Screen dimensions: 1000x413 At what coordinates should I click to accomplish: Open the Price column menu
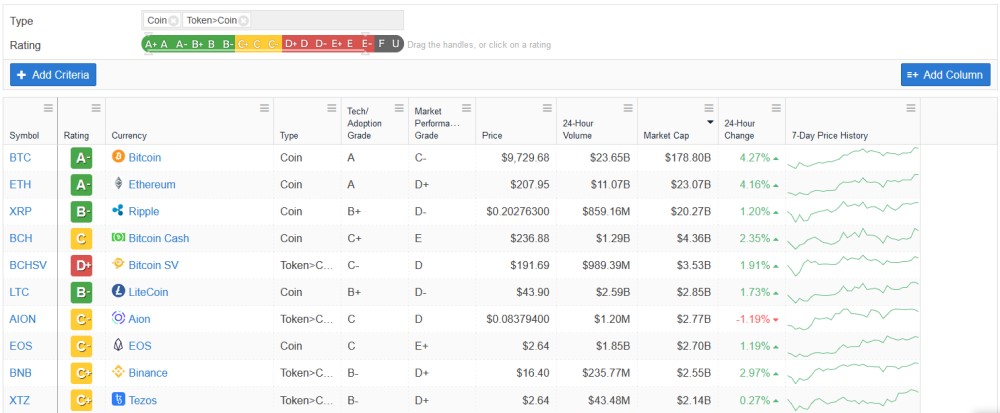(547, 108)
